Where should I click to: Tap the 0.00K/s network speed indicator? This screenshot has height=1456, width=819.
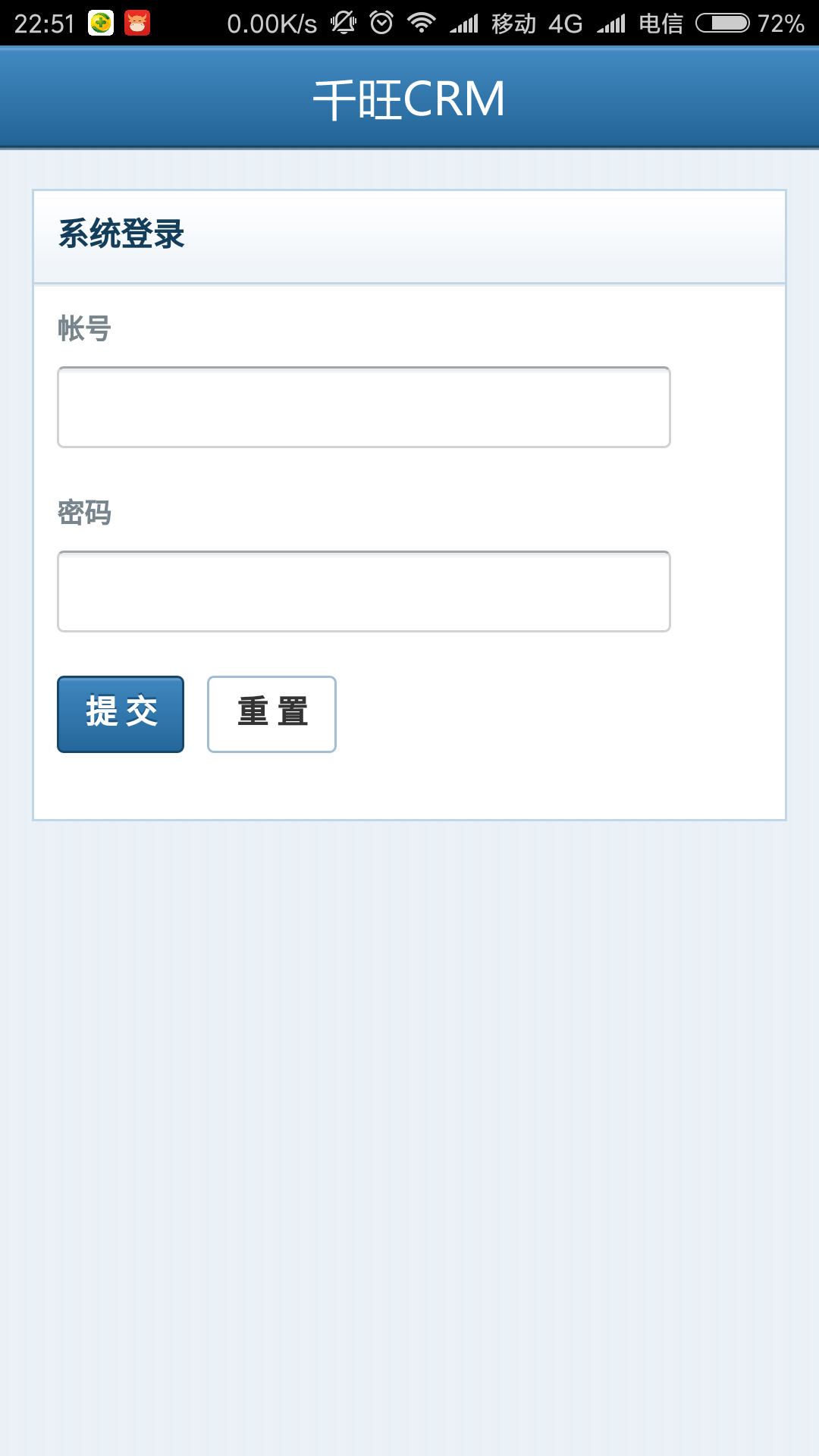tap(272, 24)
